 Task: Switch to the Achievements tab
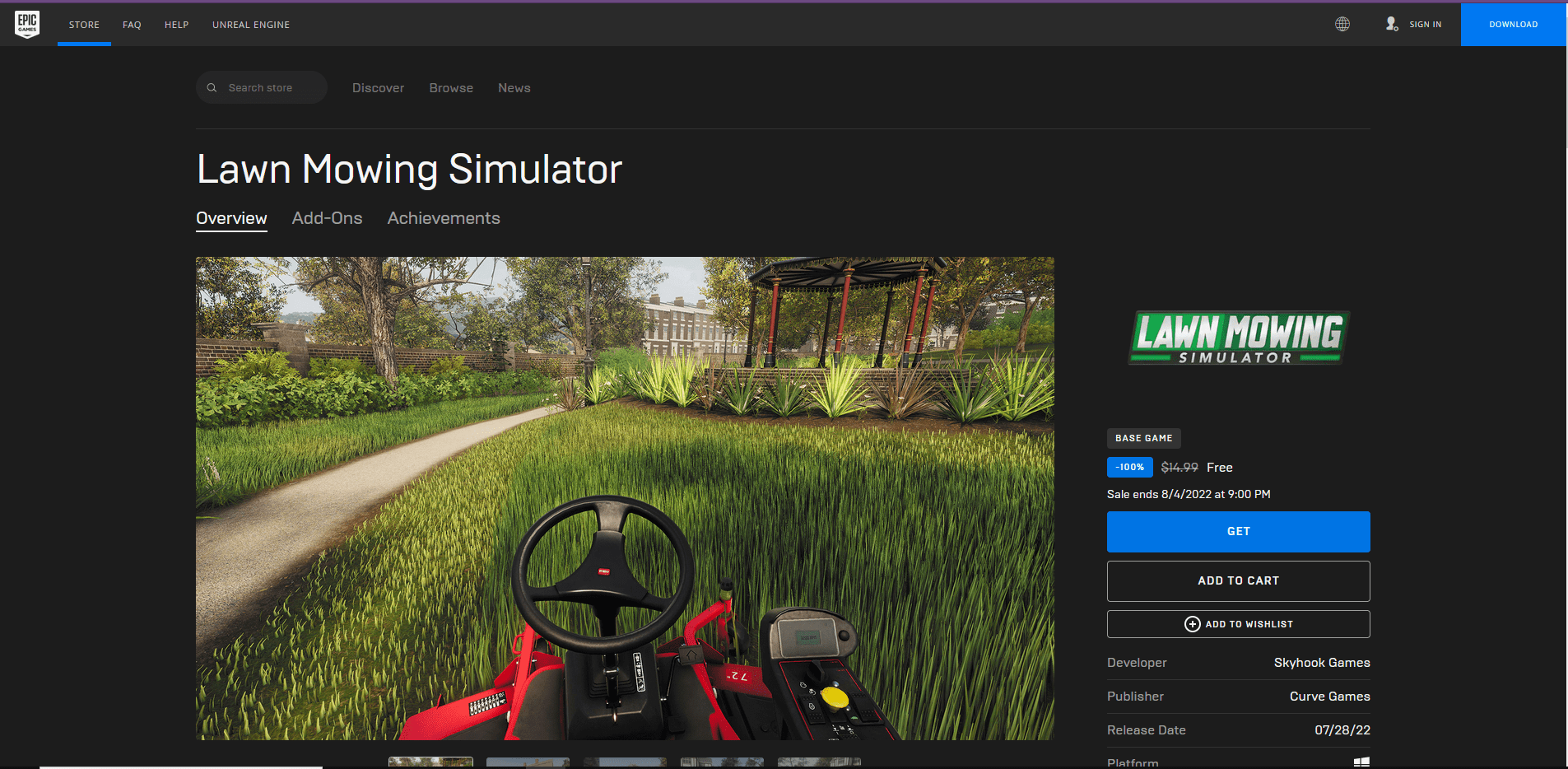coord(444,218)
